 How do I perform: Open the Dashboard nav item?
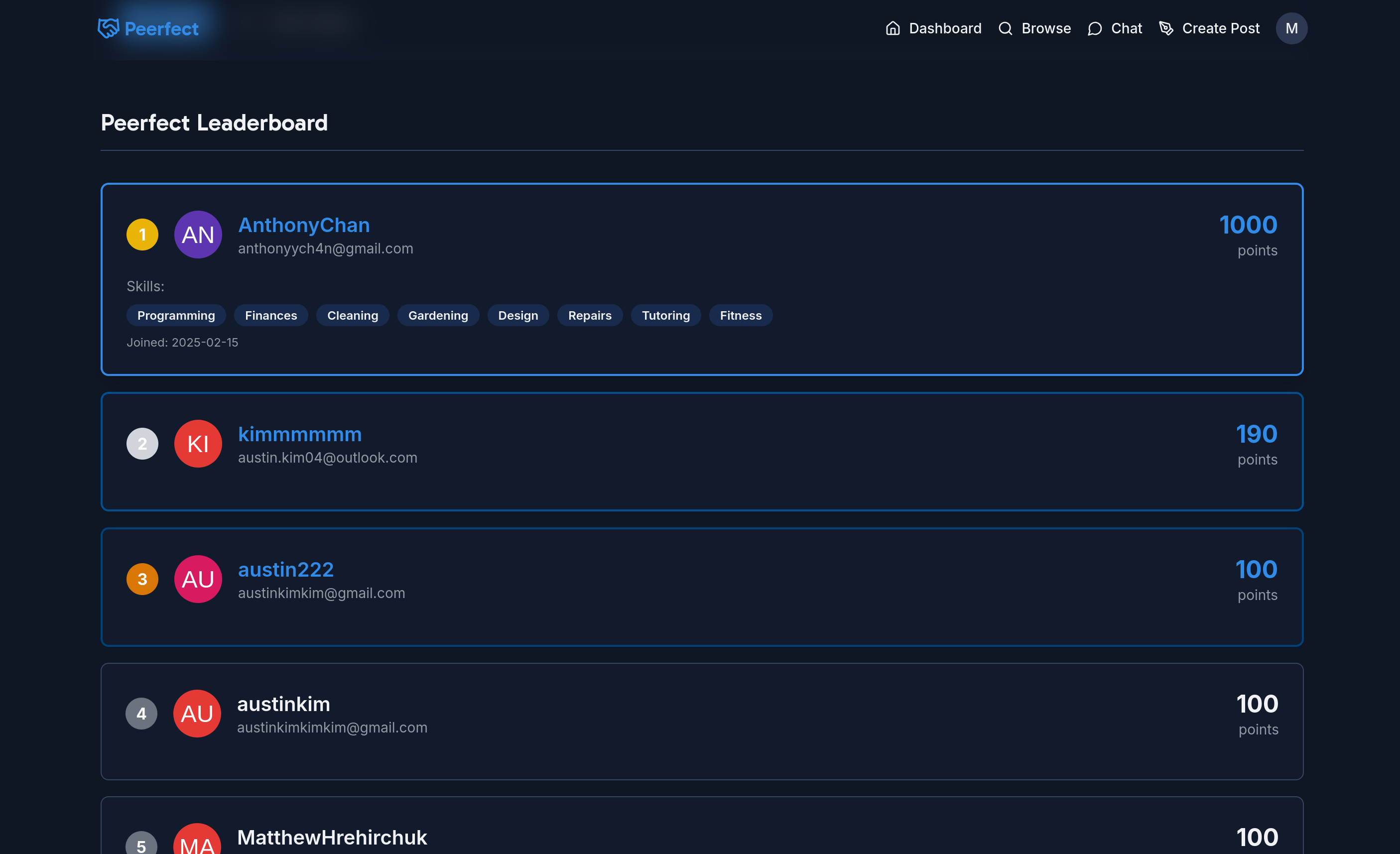point(944,28)
